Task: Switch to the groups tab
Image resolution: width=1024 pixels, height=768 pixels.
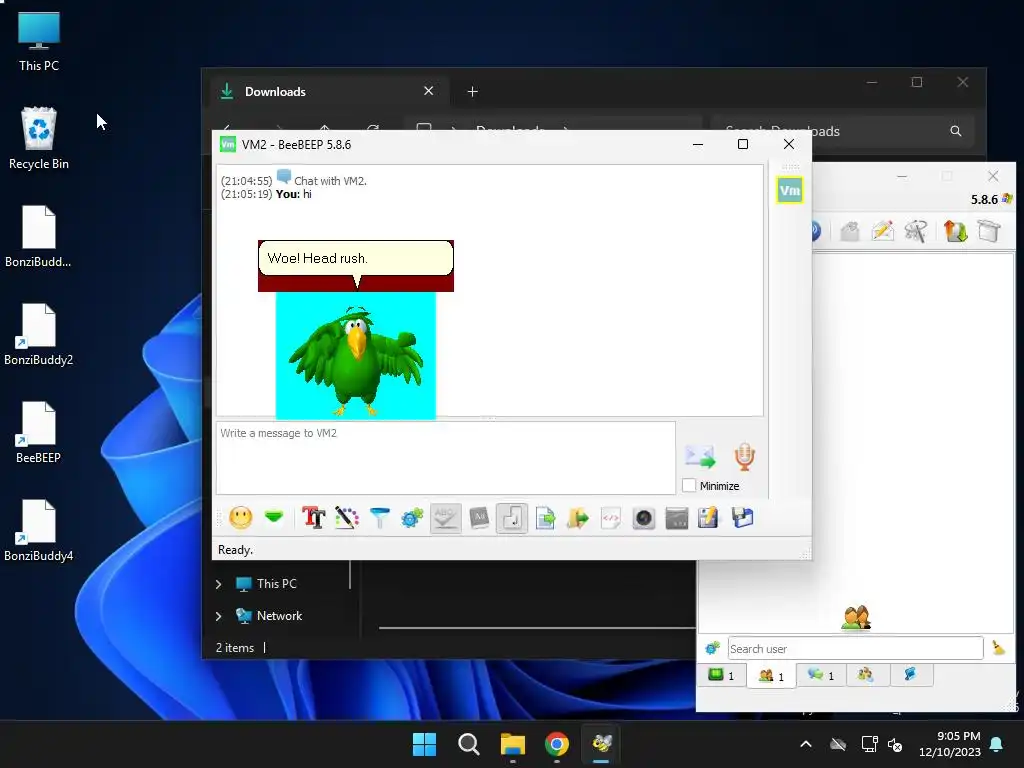Action: [x=866, y=675]
